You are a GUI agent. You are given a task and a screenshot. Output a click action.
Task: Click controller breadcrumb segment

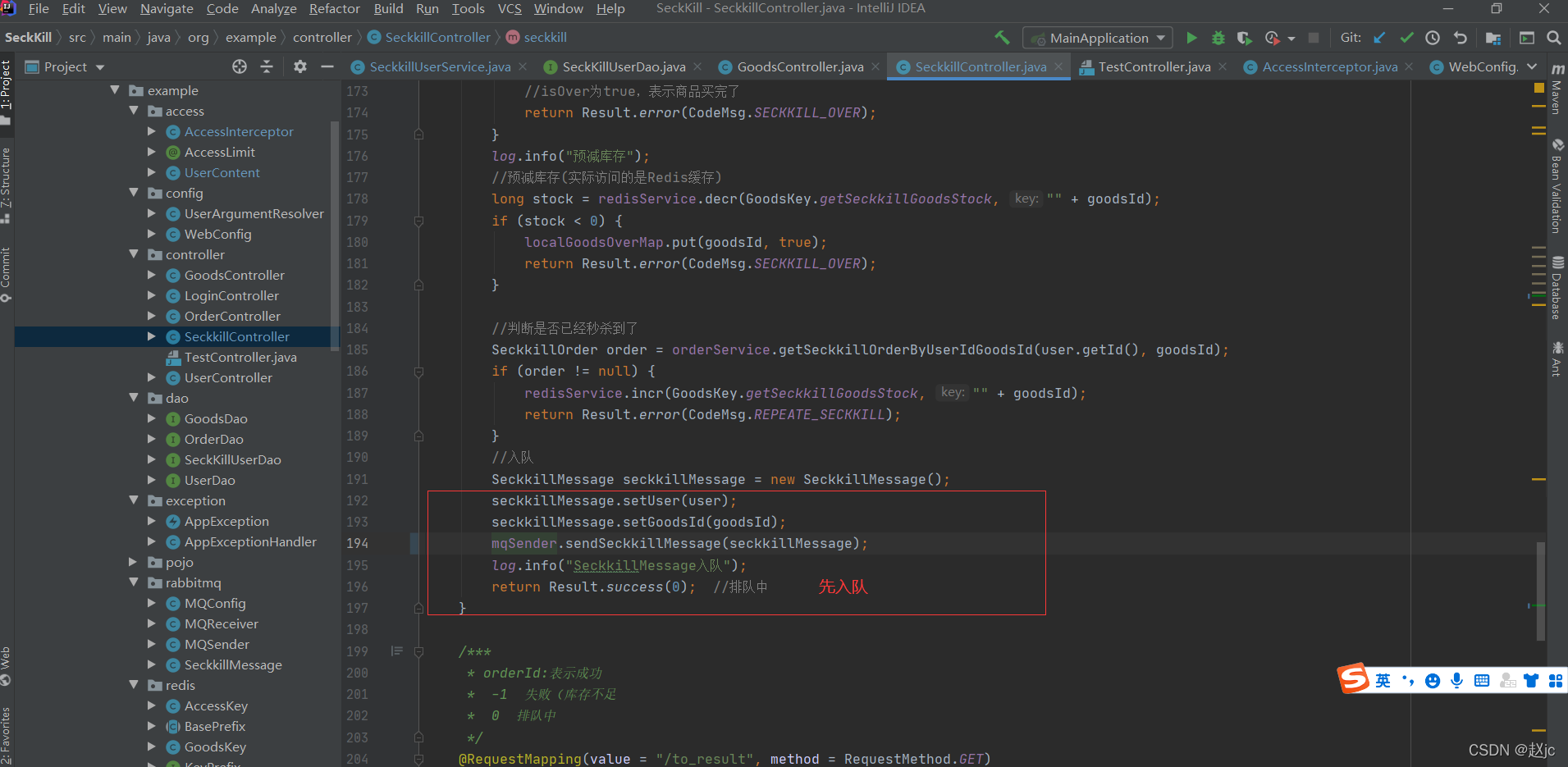click(322, 37)
